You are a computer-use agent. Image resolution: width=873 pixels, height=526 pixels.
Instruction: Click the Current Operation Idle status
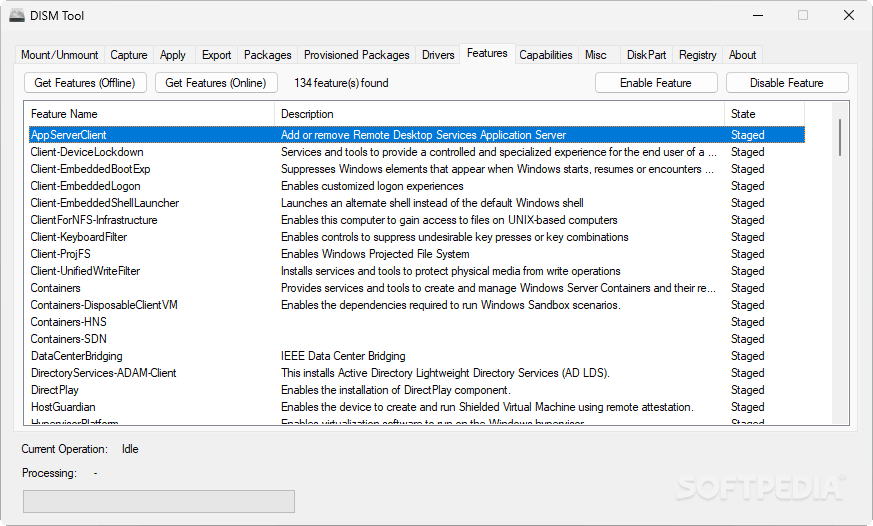(130, 449)
